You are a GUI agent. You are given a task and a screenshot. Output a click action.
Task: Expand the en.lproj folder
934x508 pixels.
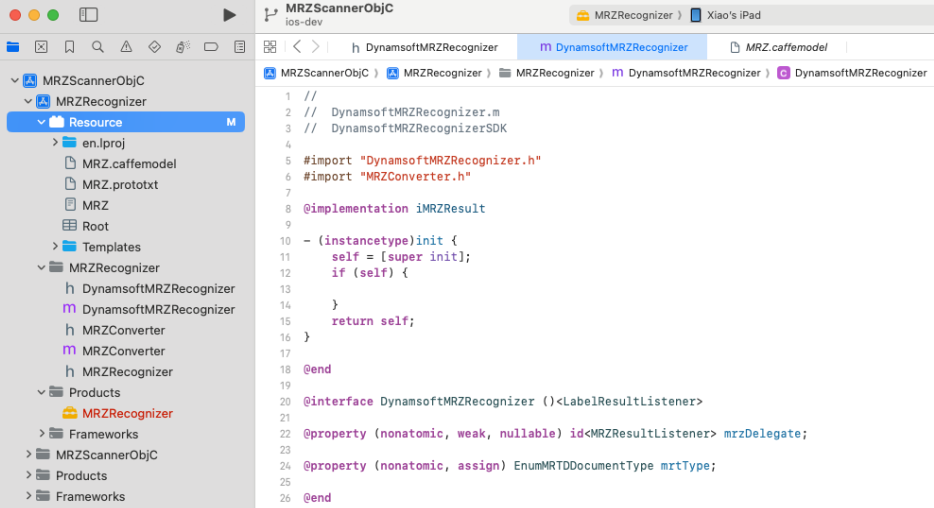pyautogui.click(x=55, y=143)
